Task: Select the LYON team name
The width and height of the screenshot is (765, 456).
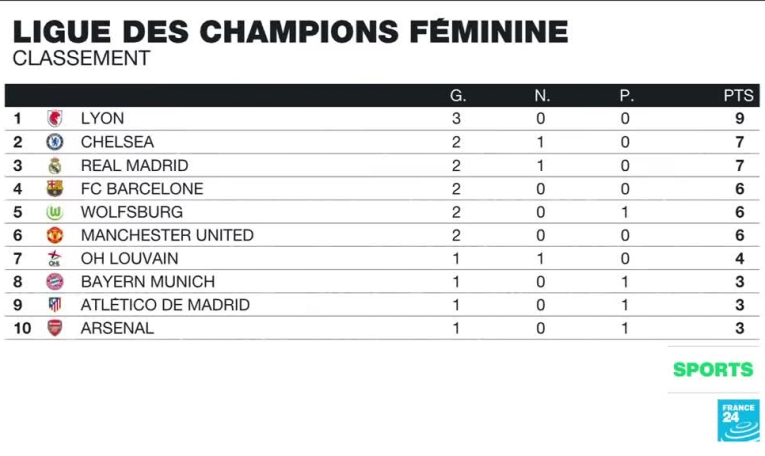Action: point(102,118)
